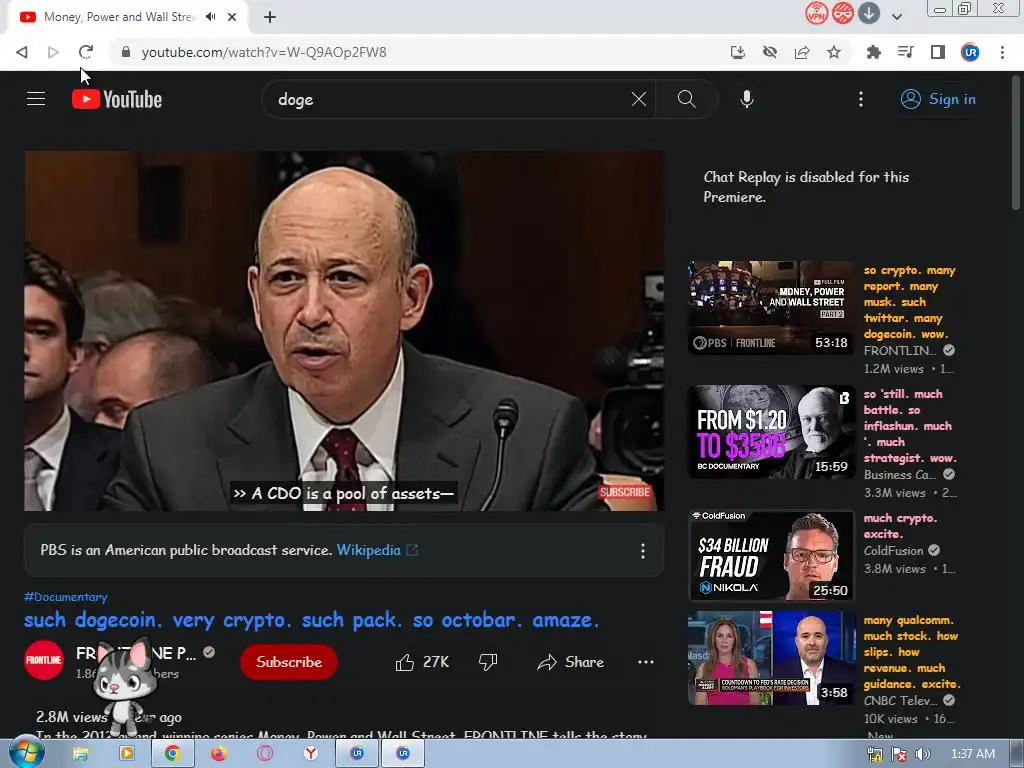Open suggested title 'so crypto. many report'

tap(910, 302)
